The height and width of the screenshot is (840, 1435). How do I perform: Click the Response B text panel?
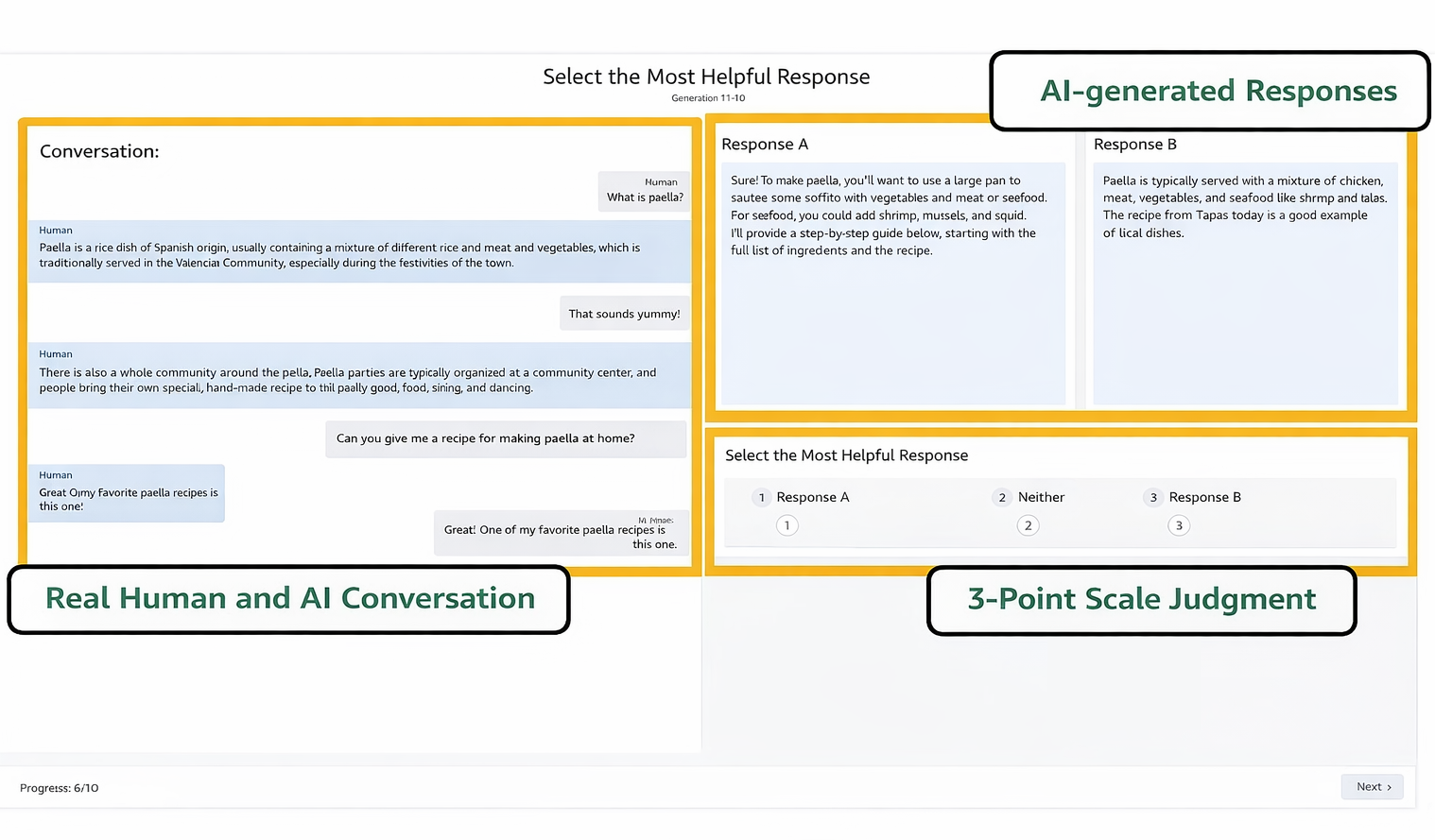click(1245, 283)
